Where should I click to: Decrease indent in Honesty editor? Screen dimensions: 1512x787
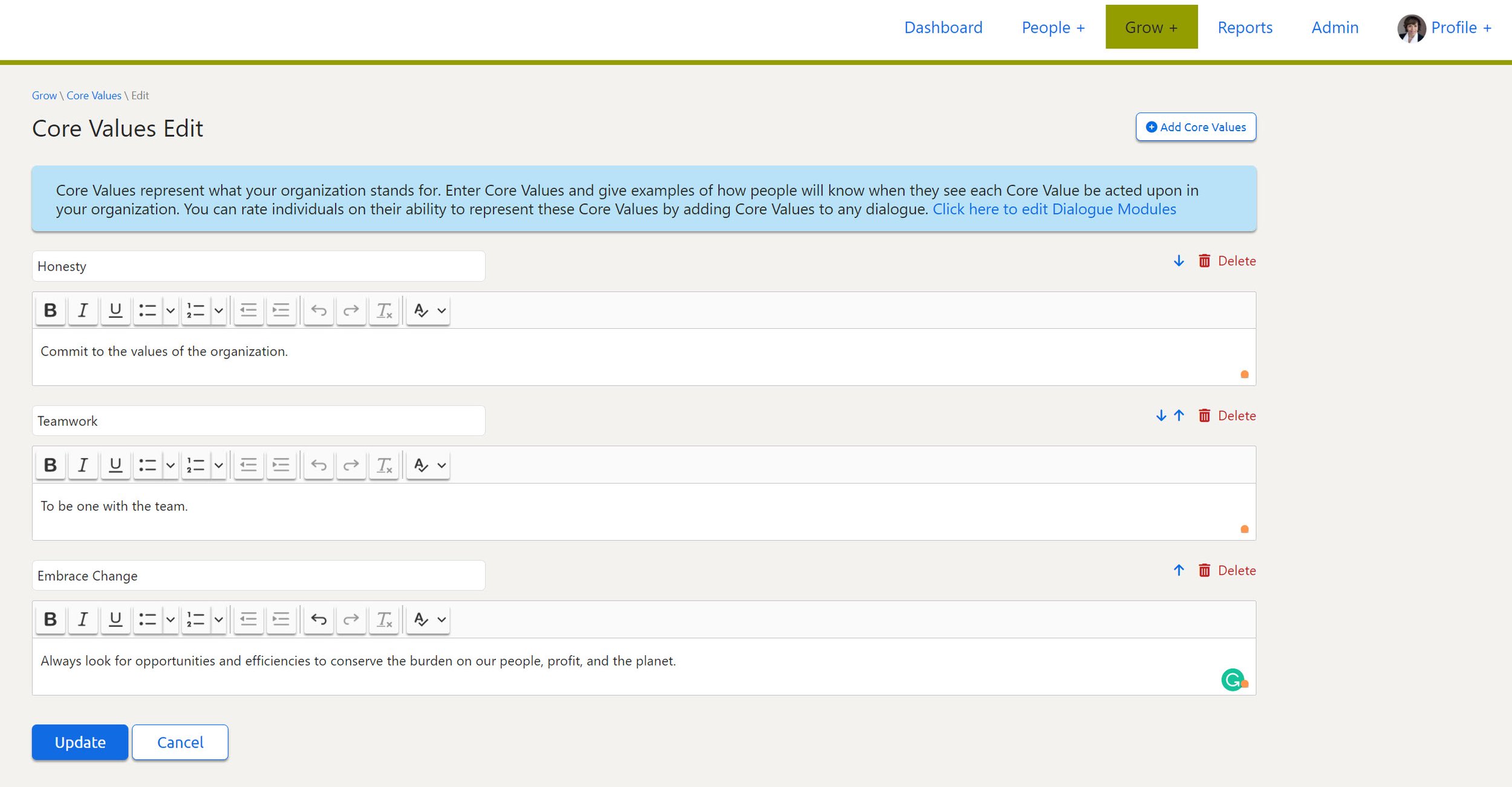[x=248, y=310]
